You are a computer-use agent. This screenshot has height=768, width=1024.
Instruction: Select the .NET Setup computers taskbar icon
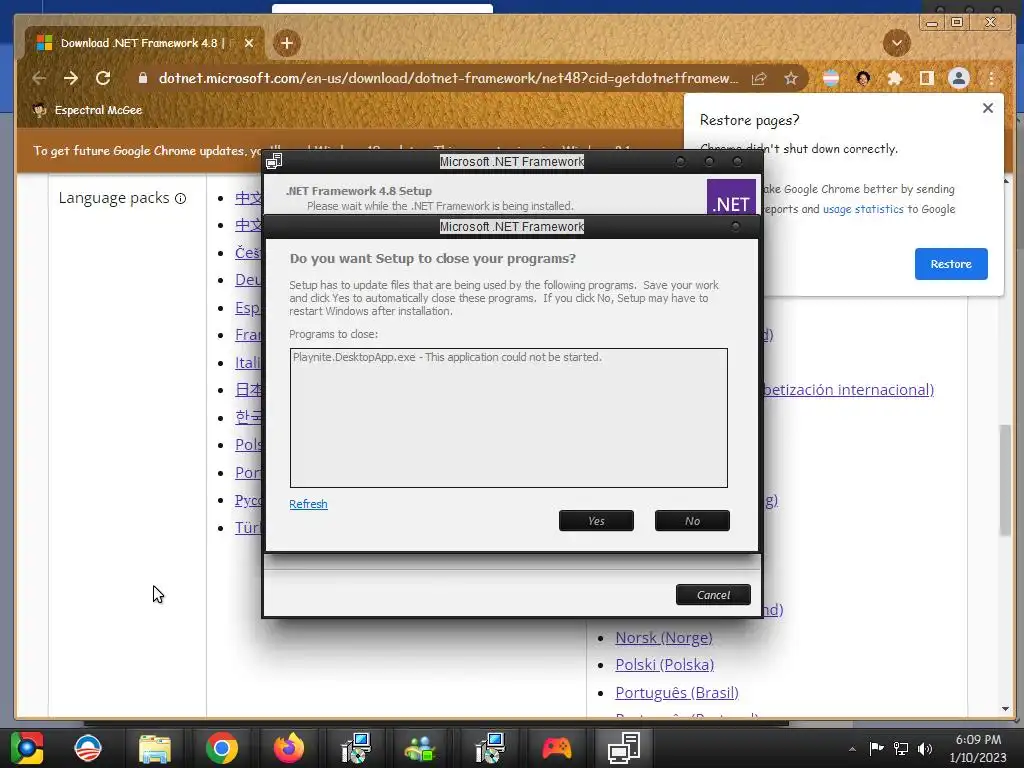tap(624, 748)
